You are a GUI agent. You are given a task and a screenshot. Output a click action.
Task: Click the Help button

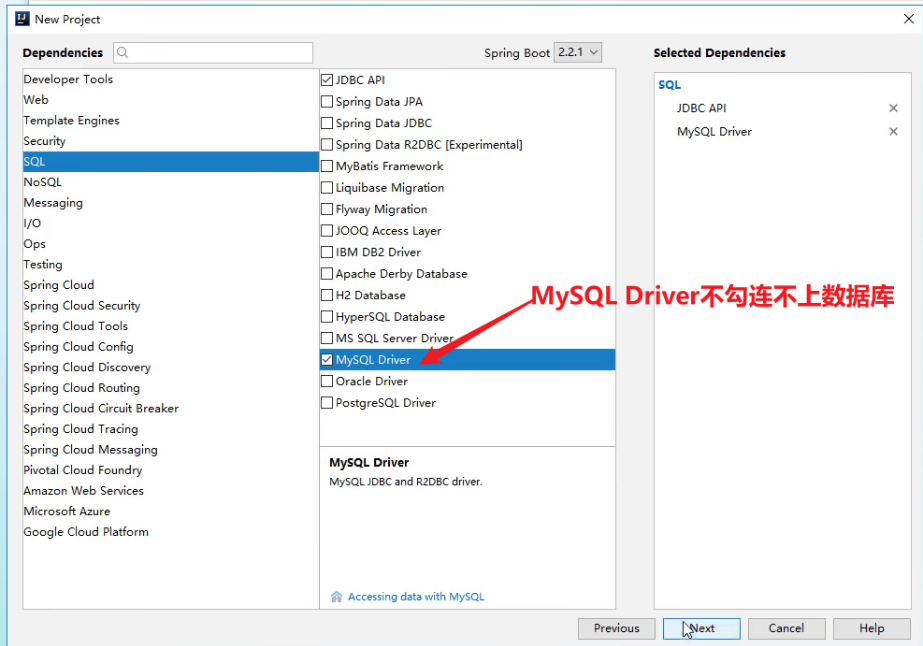pyautogui.click(x=872, y=628)
